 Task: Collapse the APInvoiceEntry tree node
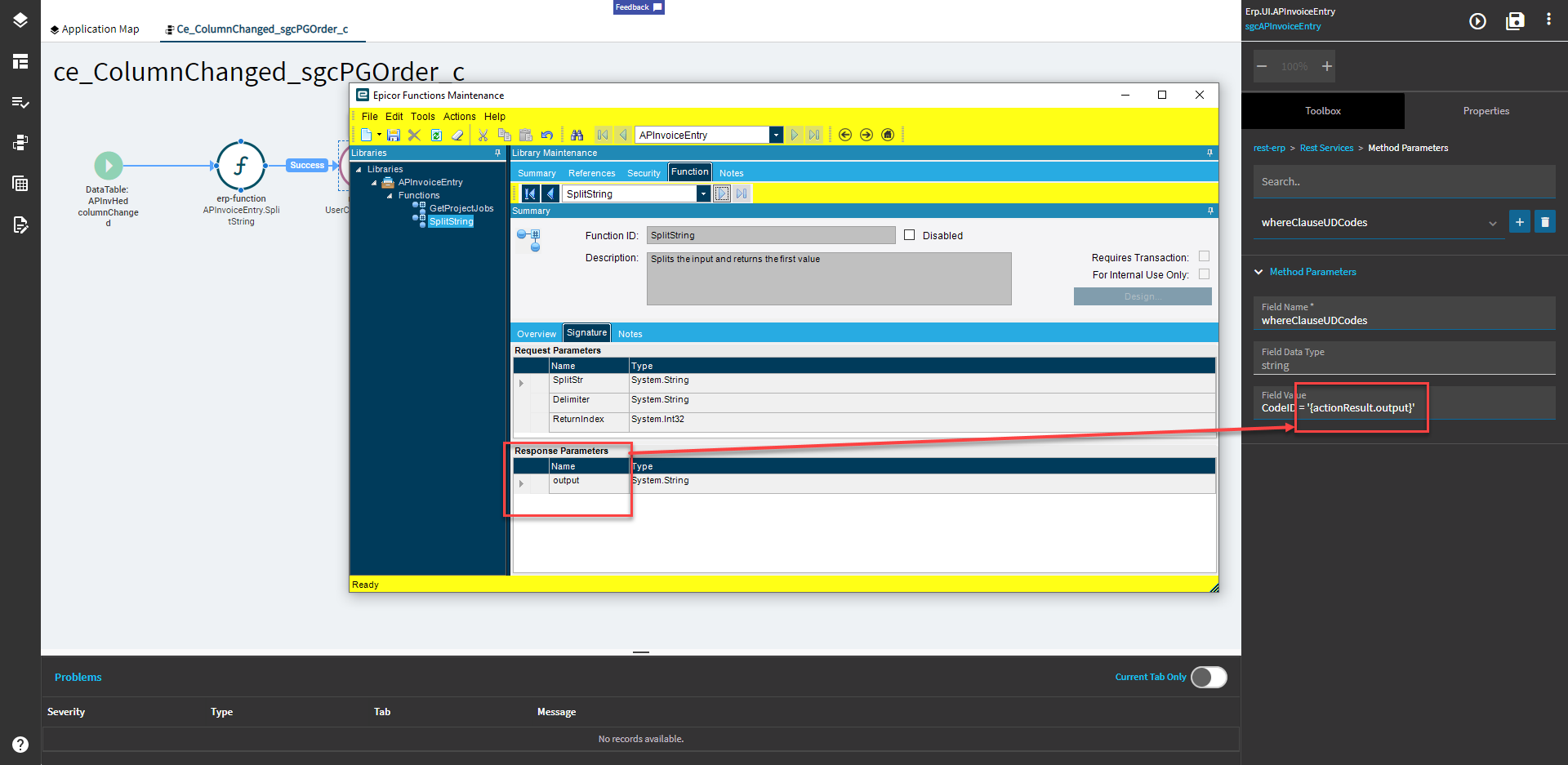tap(374, 183)
